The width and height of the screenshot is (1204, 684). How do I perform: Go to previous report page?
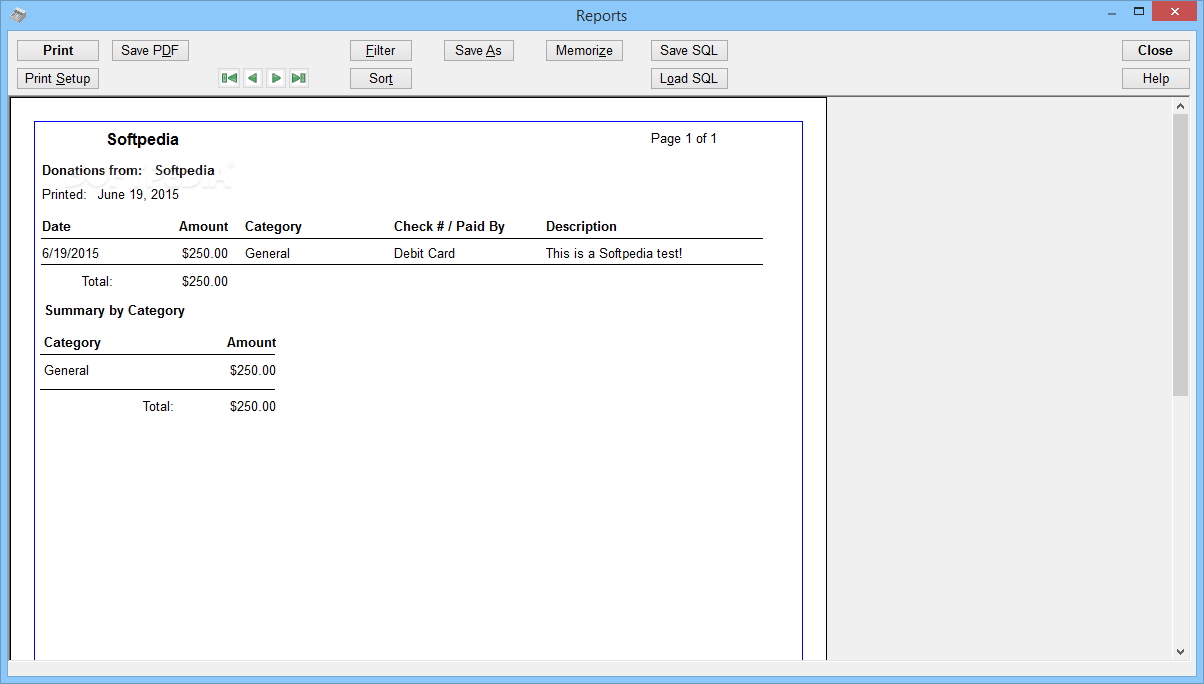[x=253, y=78]
